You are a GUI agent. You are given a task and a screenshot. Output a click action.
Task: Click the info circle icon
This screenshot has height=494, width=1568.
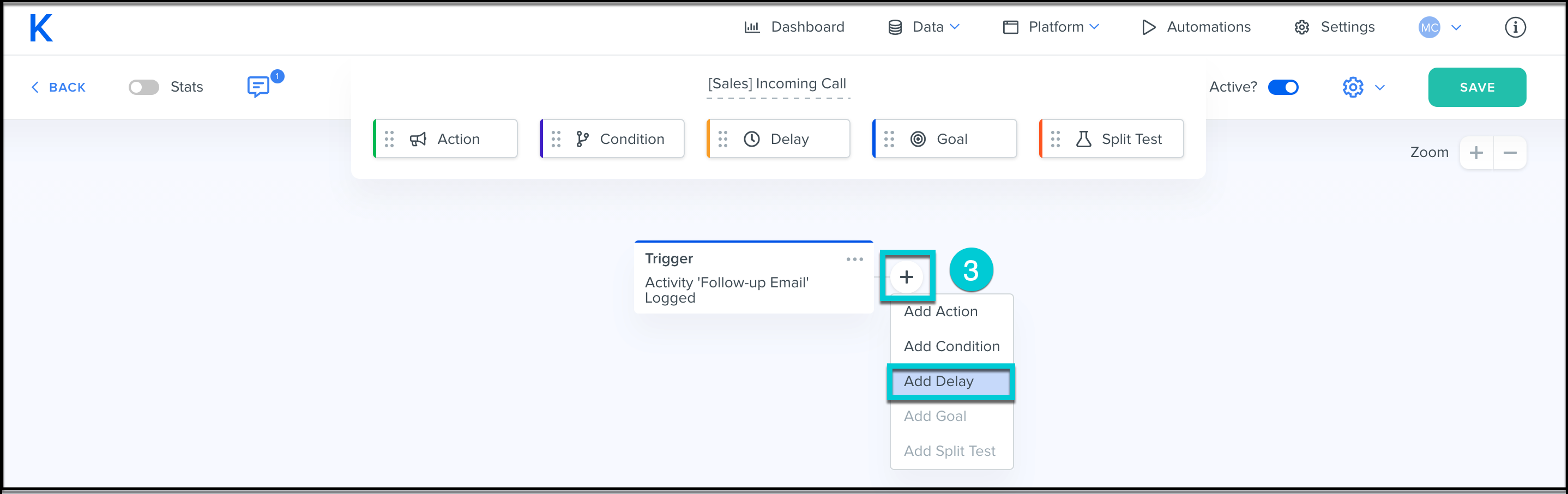click(1515, 27)
